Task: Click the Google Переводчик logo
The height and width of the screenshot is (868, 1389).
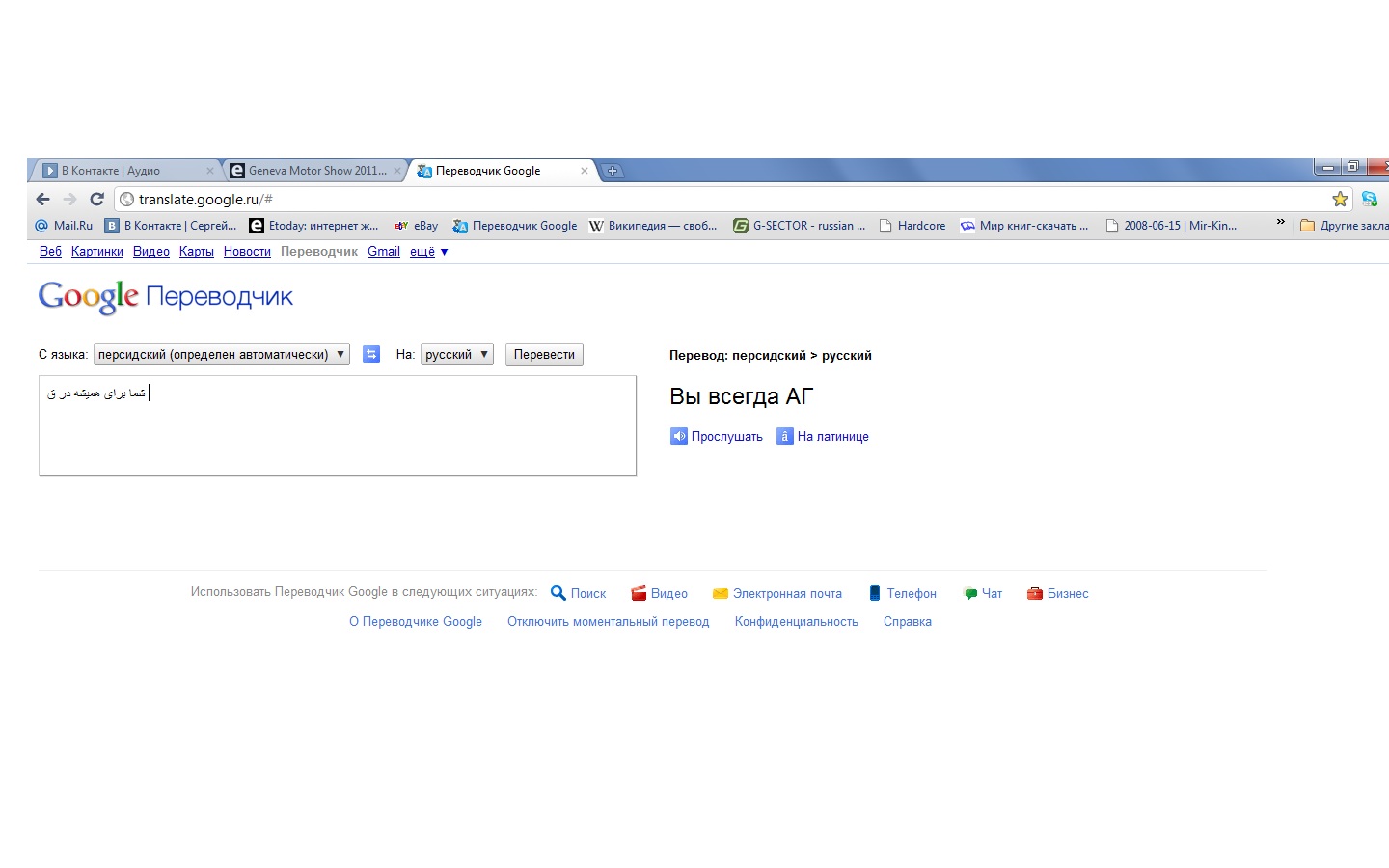Action: [x=166, y=297]
